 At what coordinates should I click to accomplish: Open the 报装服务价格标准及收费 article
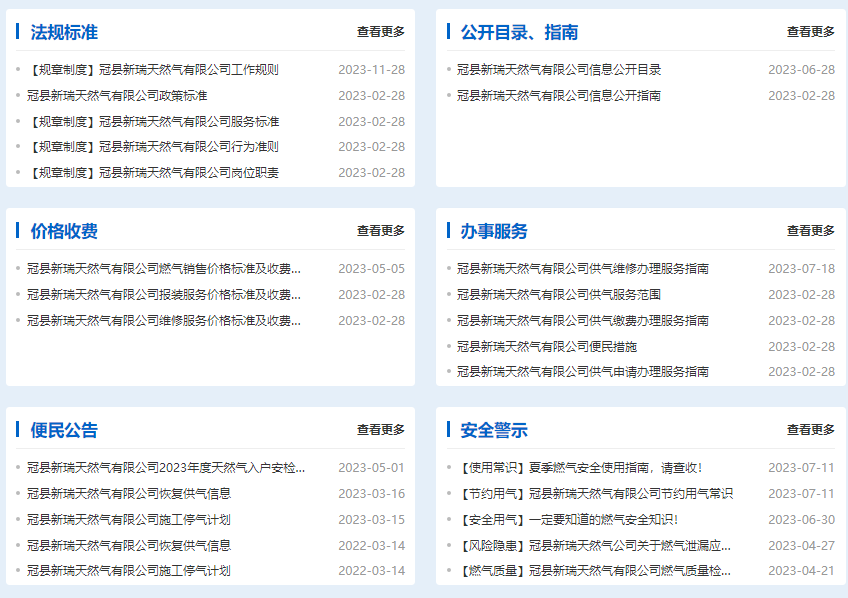(164, 295)
